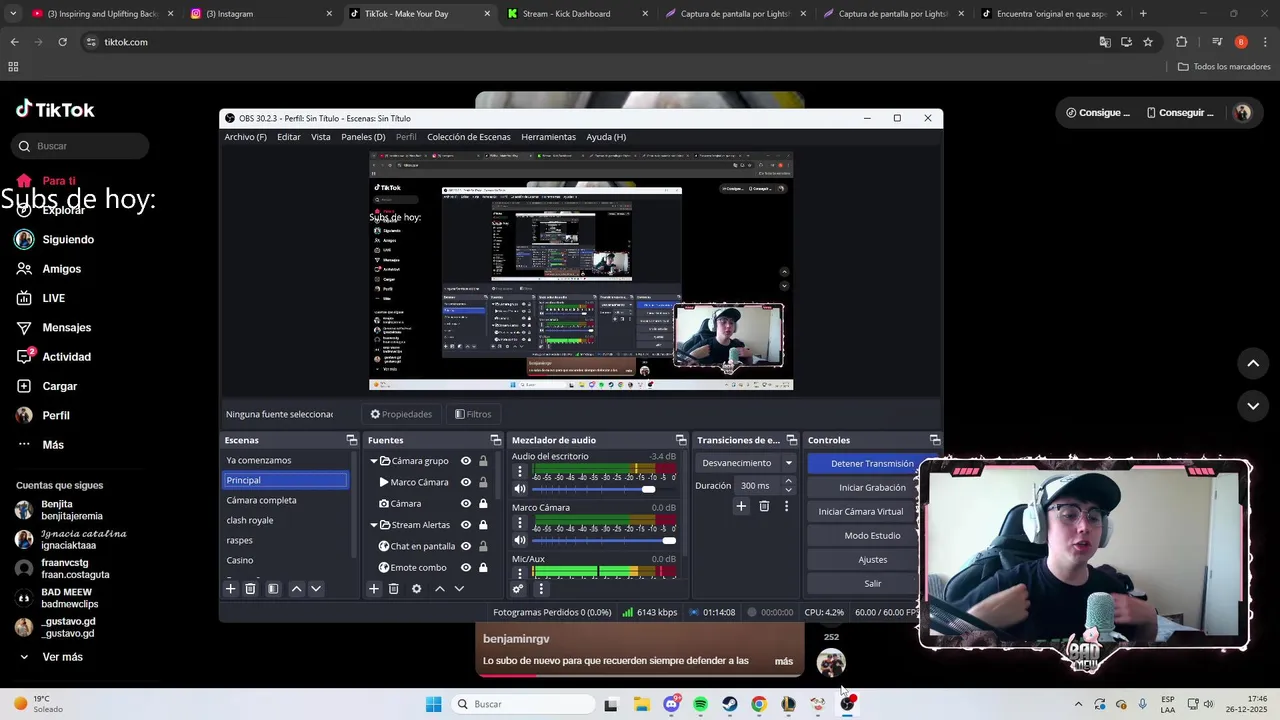Undock the Mezclador de audio panel

[681, 440]
